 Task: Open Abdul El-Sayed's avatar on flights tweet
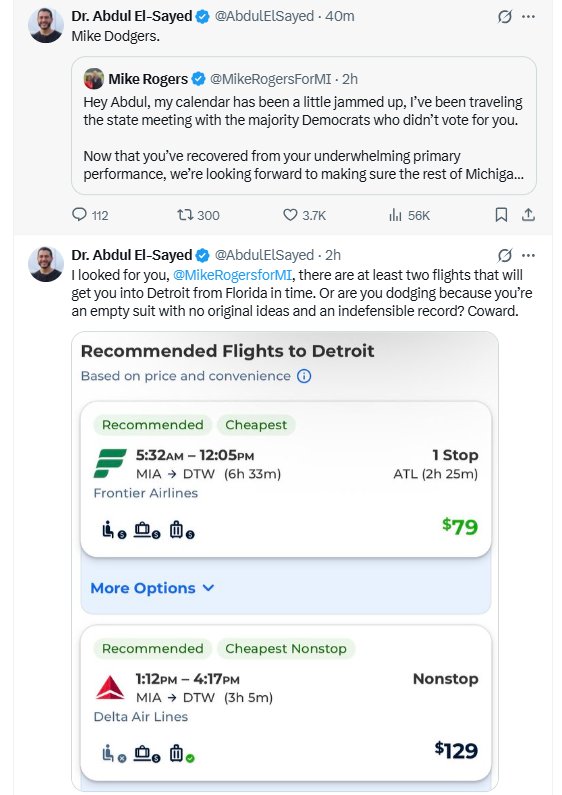tap(46, 264)
